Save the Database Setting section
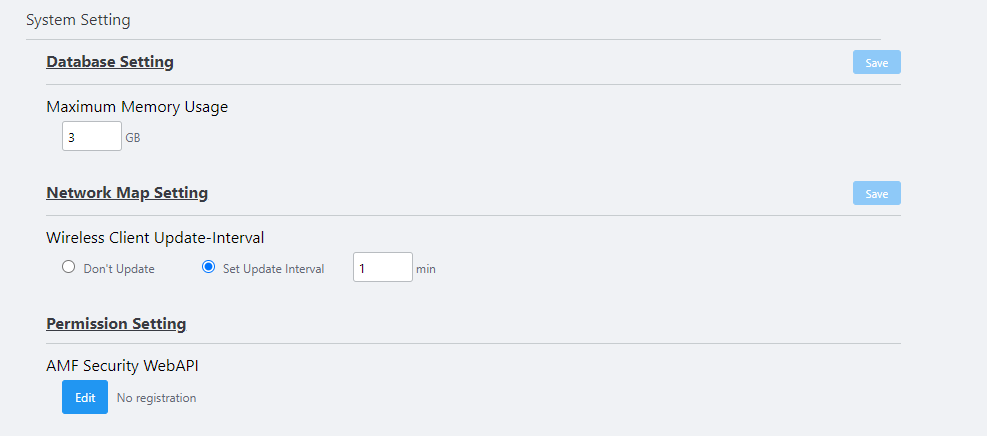This screenshot has height=436, width=987. pyautogui.click(x=876, y=62)
